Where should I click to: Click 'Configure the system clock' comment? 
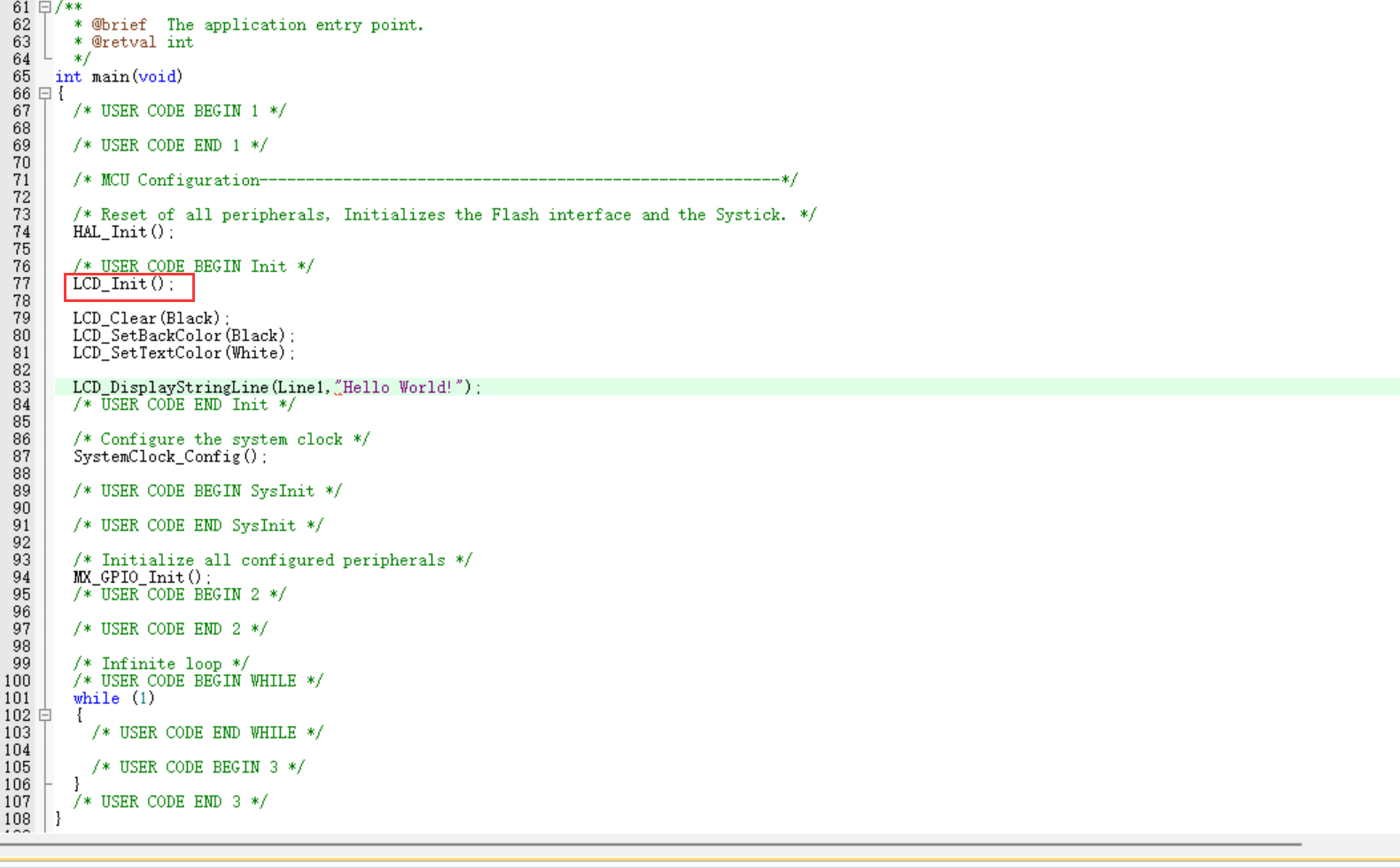point(222,439)
